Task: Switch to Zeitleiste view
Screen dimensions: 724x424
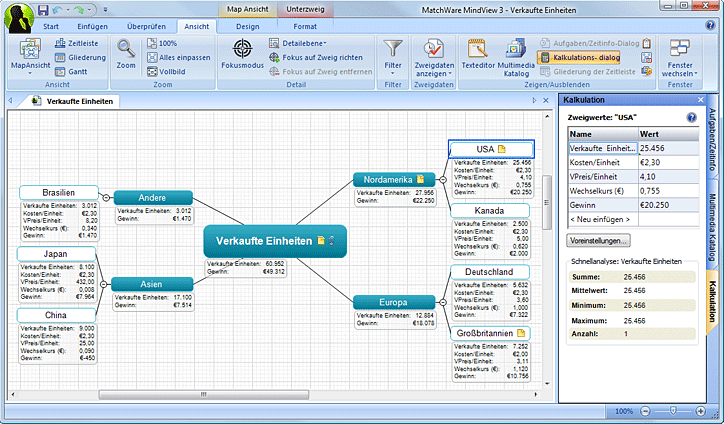Action: pyautogui.click(x=77, y=43)
